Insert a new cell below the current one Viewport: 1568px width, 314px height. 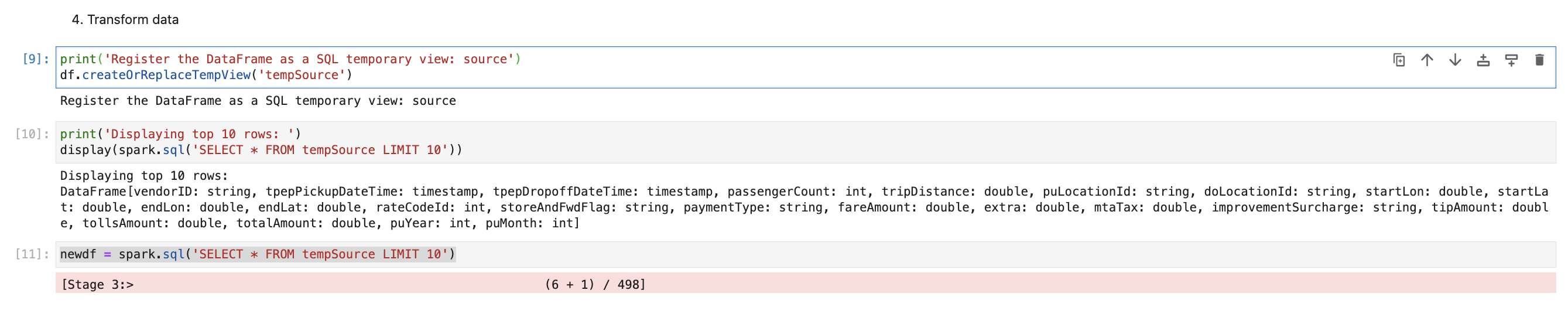1511,60
